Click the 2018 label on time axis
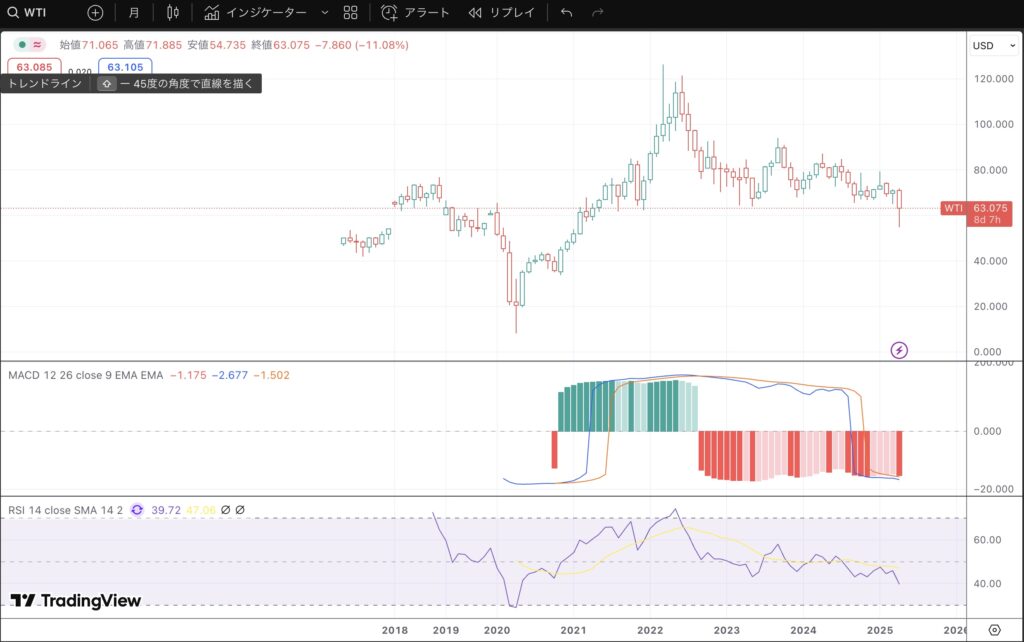1024x642 pixels. (394, 630)
